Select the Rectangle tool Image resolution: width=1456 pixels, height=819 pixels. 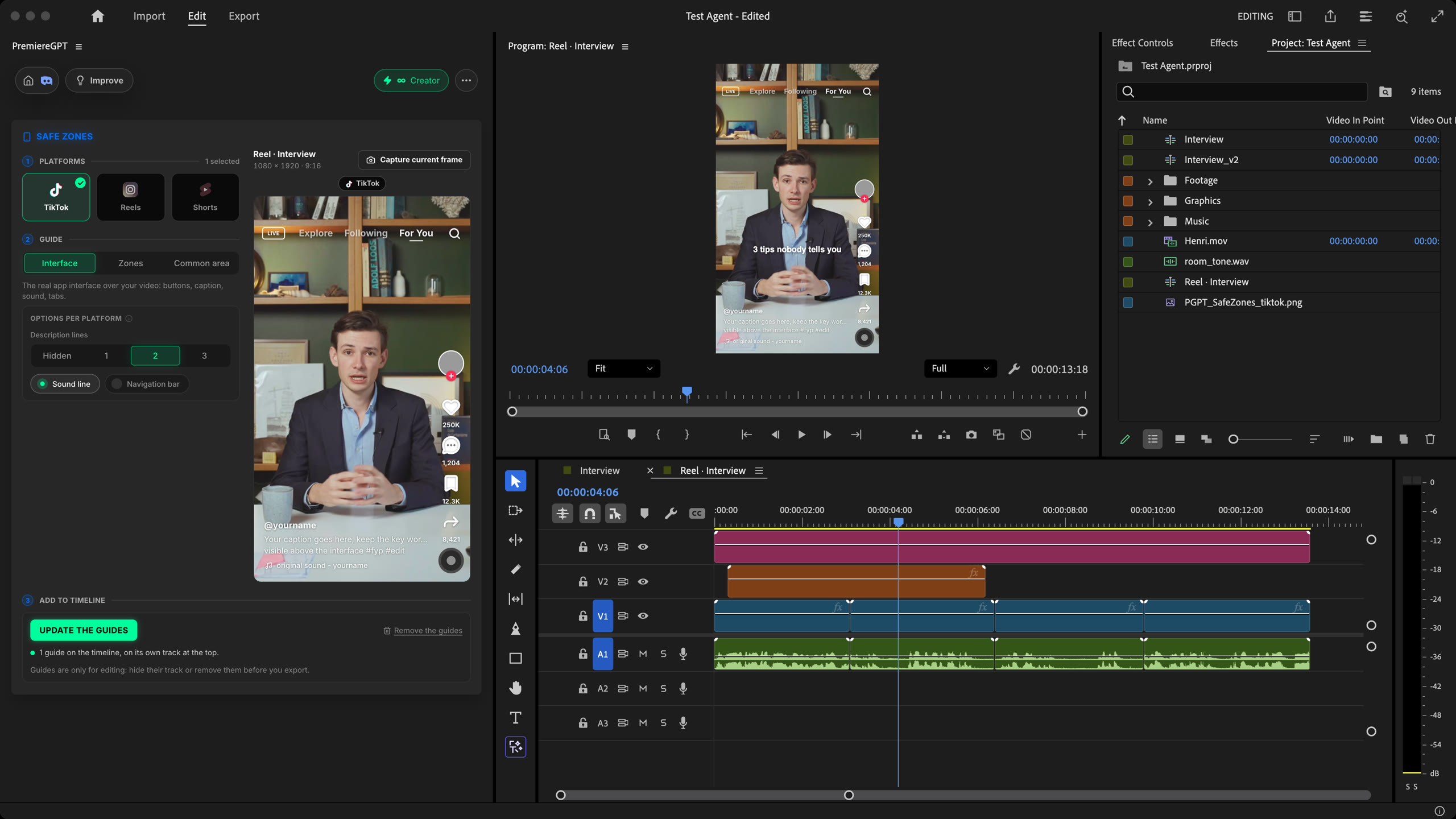[515, 658]
